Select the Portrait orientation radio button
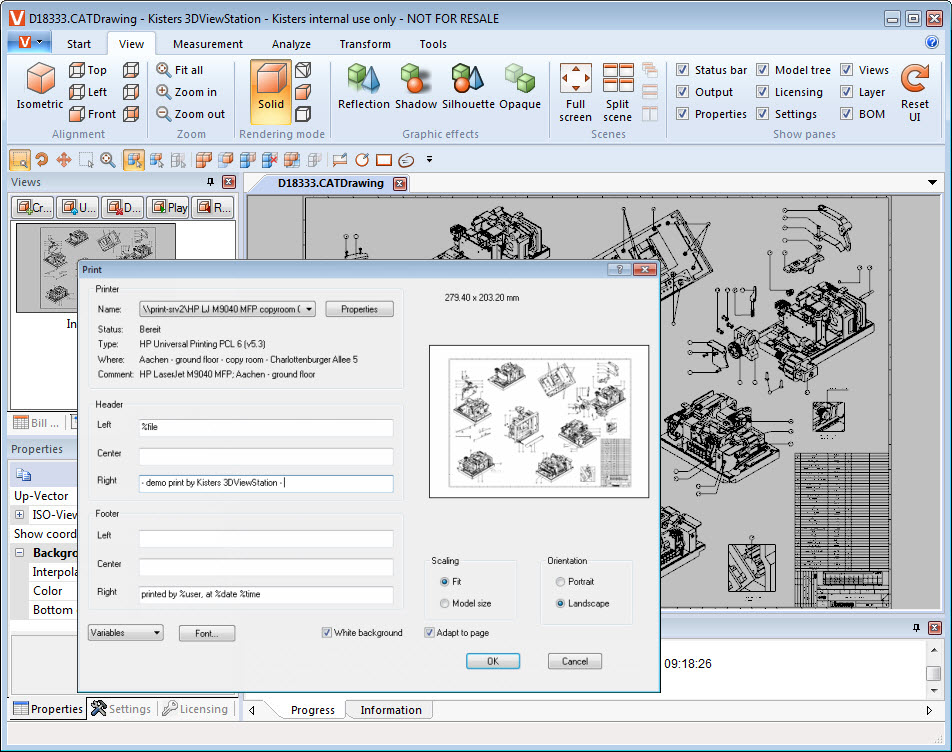 [560, 581]
